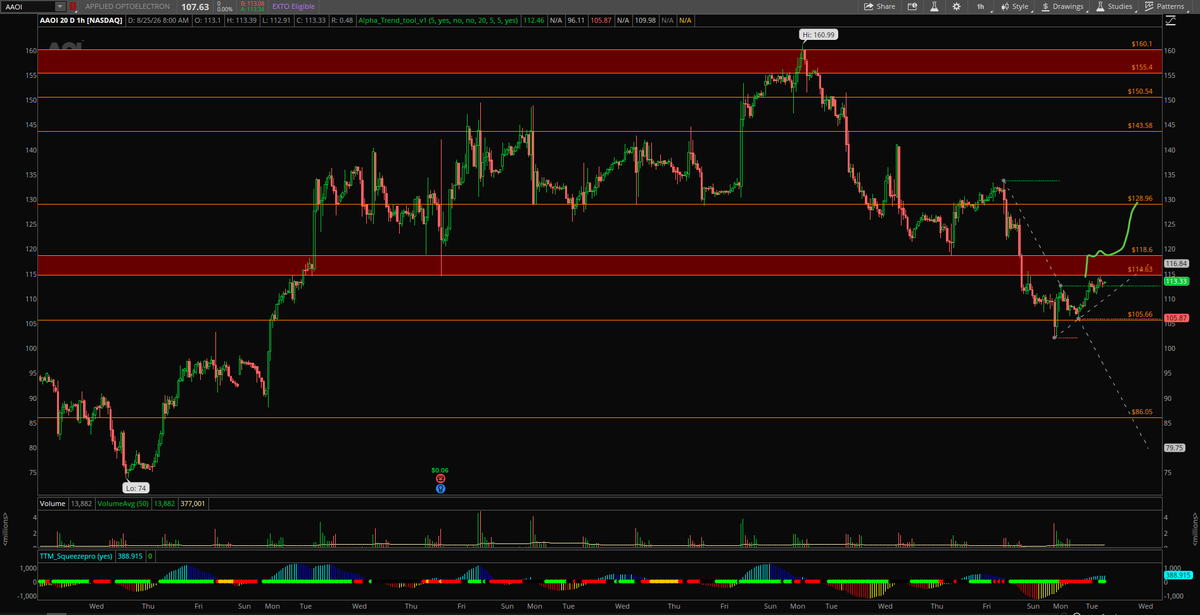This screenshot has height=615, width=1200.
Task: Click the $155.4 price level label
Action: click(1141, 67)
